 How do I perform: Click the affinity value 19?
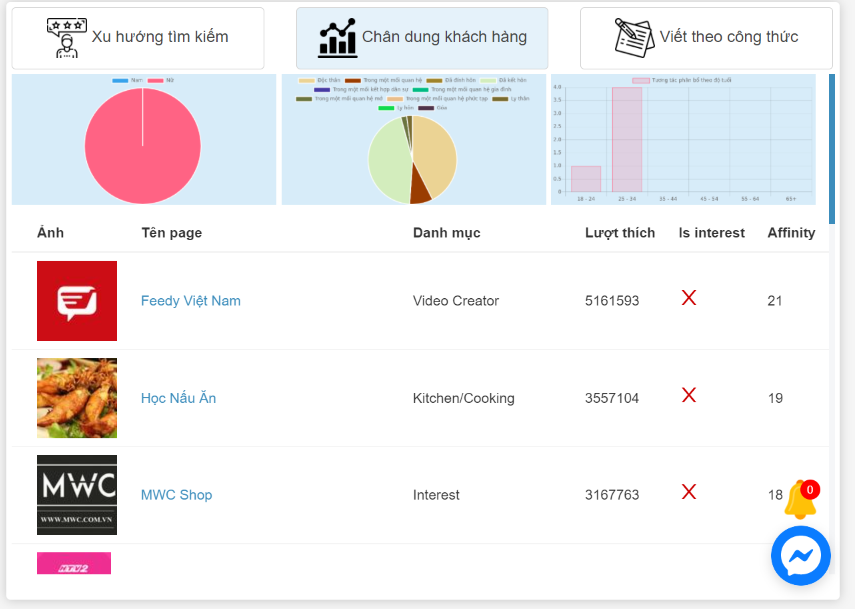775,398
